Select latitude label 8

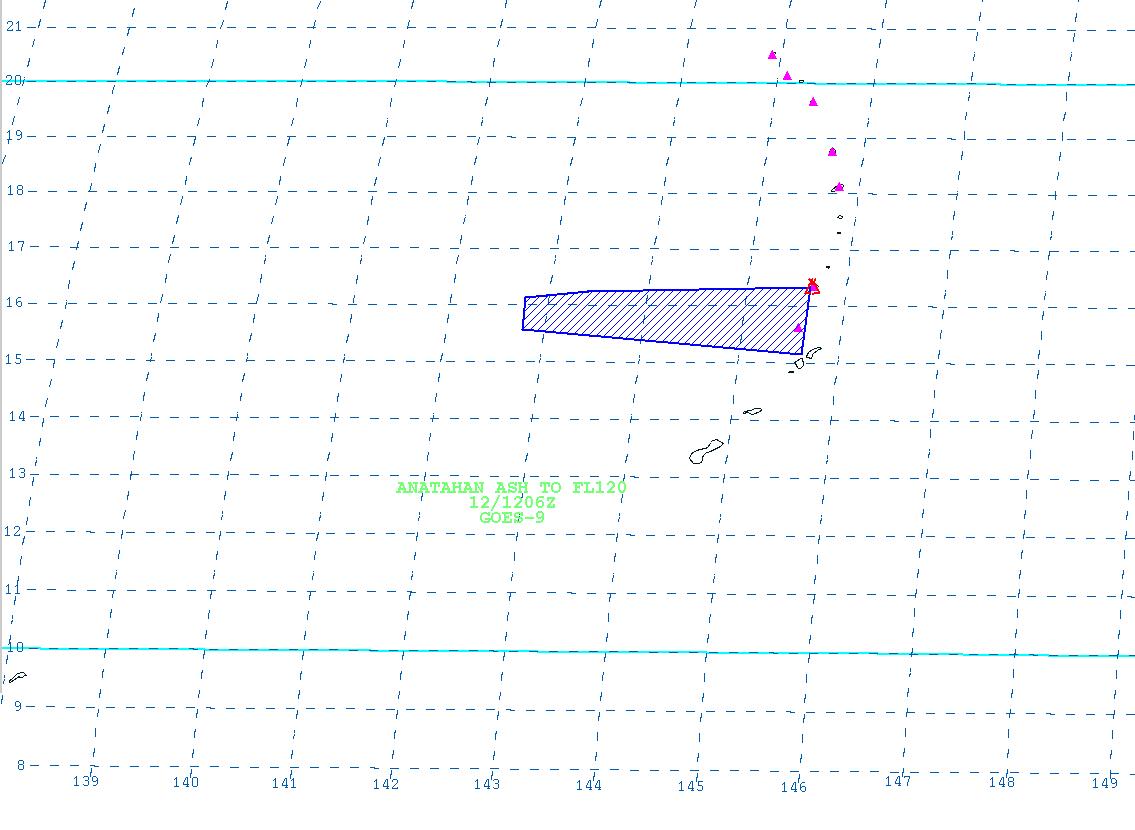click(x=21, y=765)
